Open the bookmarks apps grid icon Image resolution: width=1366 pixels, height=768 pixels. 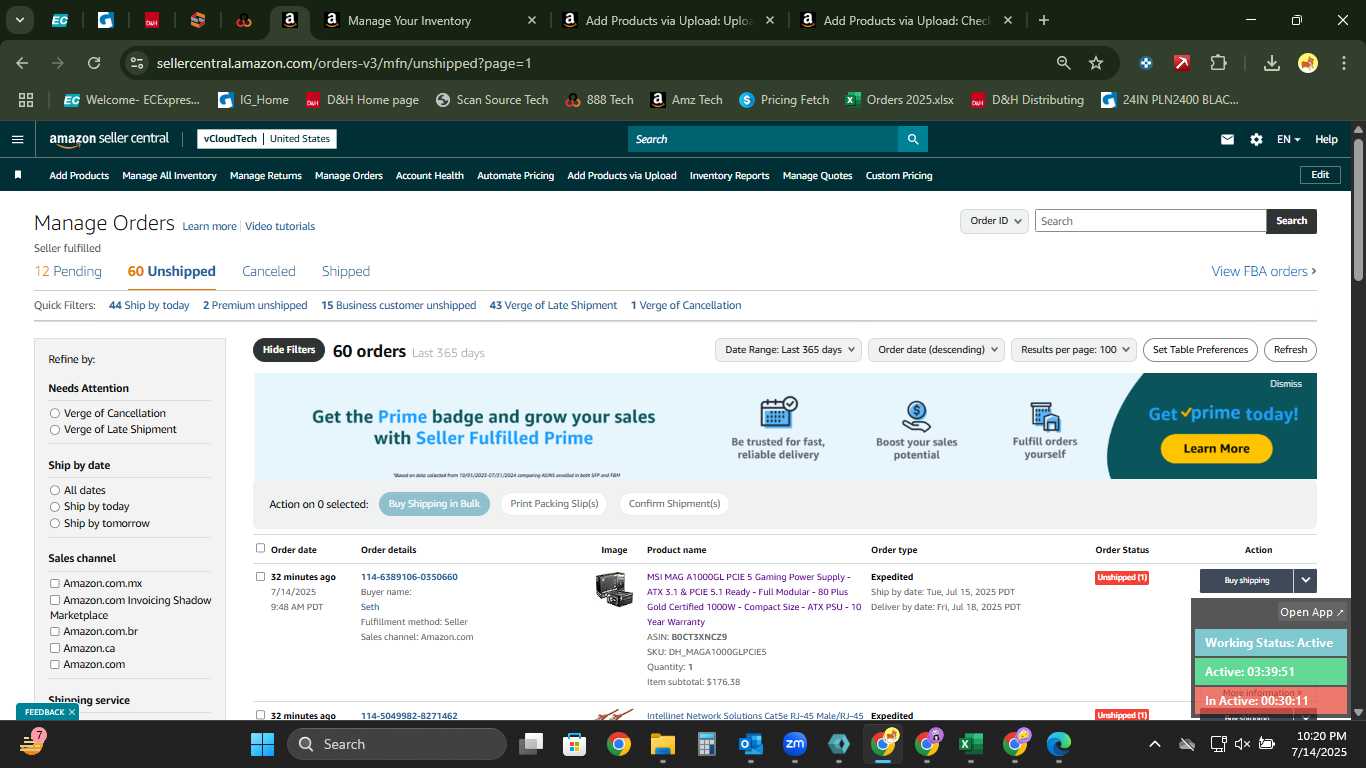tap(26, 100)
